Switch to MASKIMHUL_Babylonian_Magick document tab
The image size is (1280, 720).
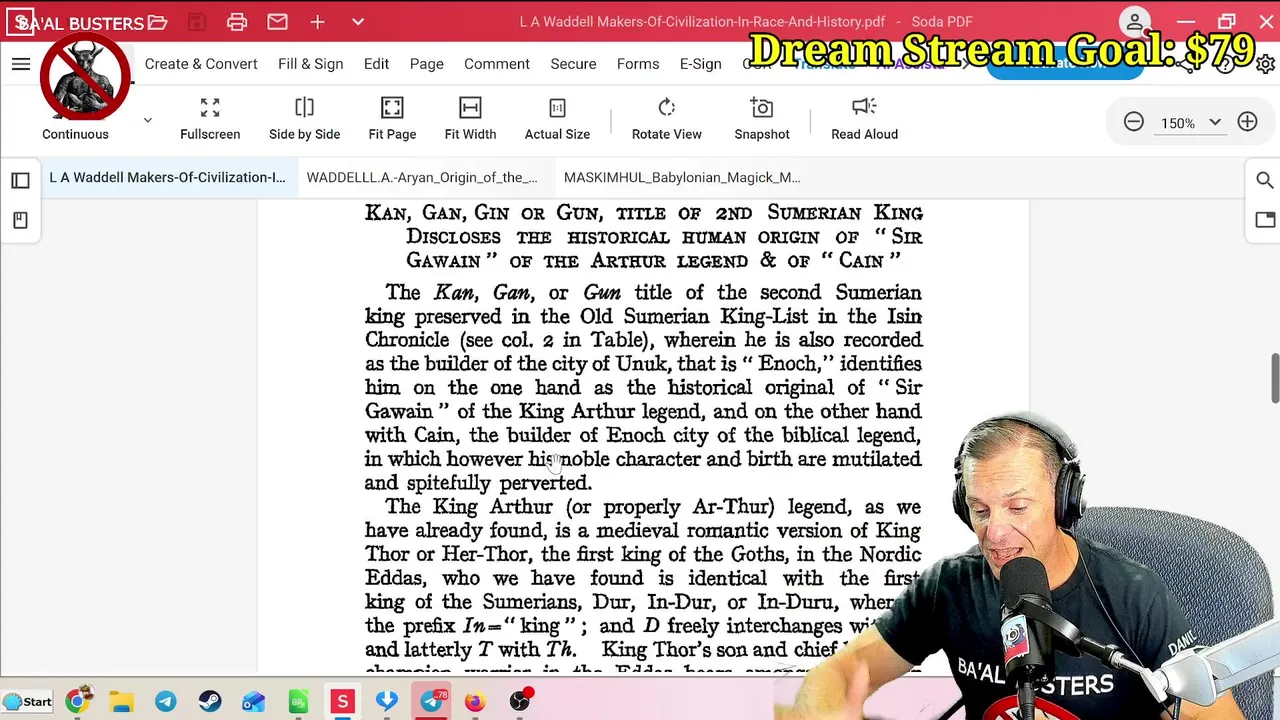click(682, 177)
